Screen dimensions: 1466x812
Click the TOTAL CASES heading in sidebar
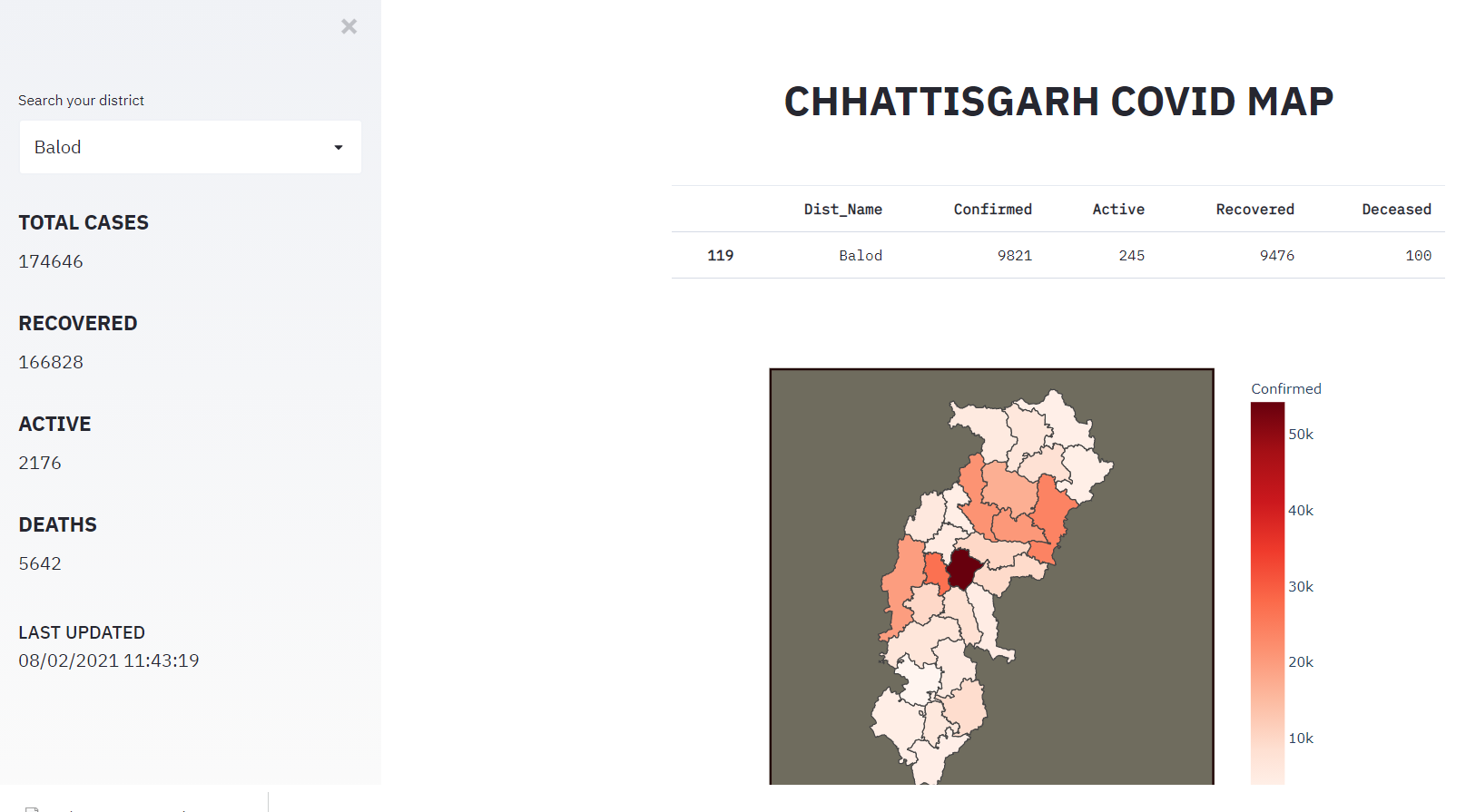[x=84, y=223]
